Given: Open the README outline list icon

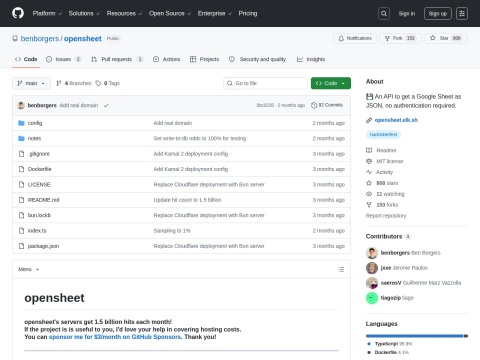Looking at the screenshot, I should tap(341, 269).
